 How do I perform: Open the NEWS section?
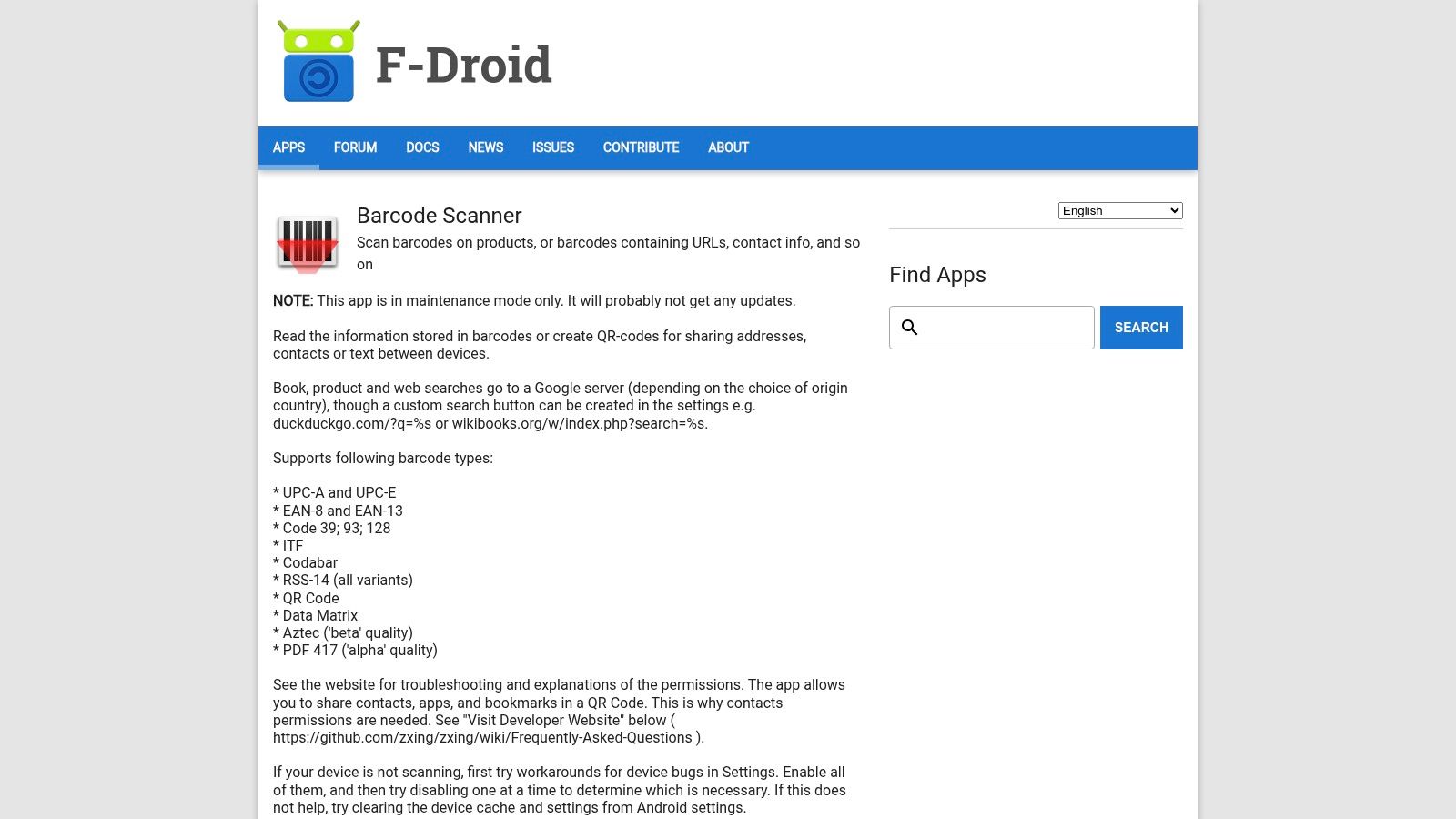click(485, 147)
